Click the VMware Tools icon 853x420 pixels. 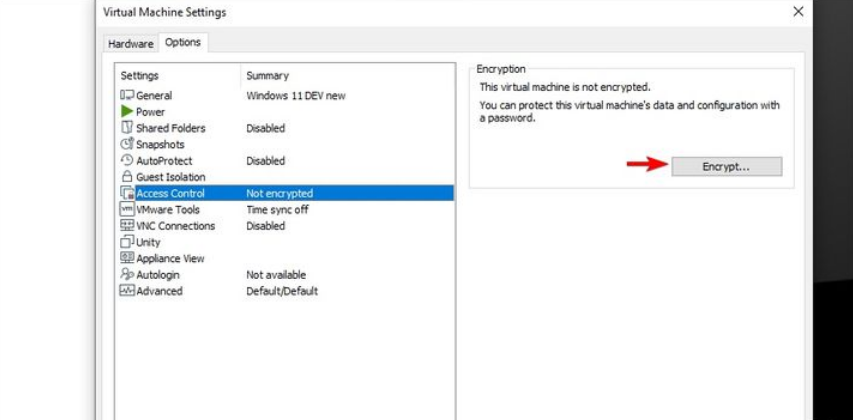pos(127,210)
